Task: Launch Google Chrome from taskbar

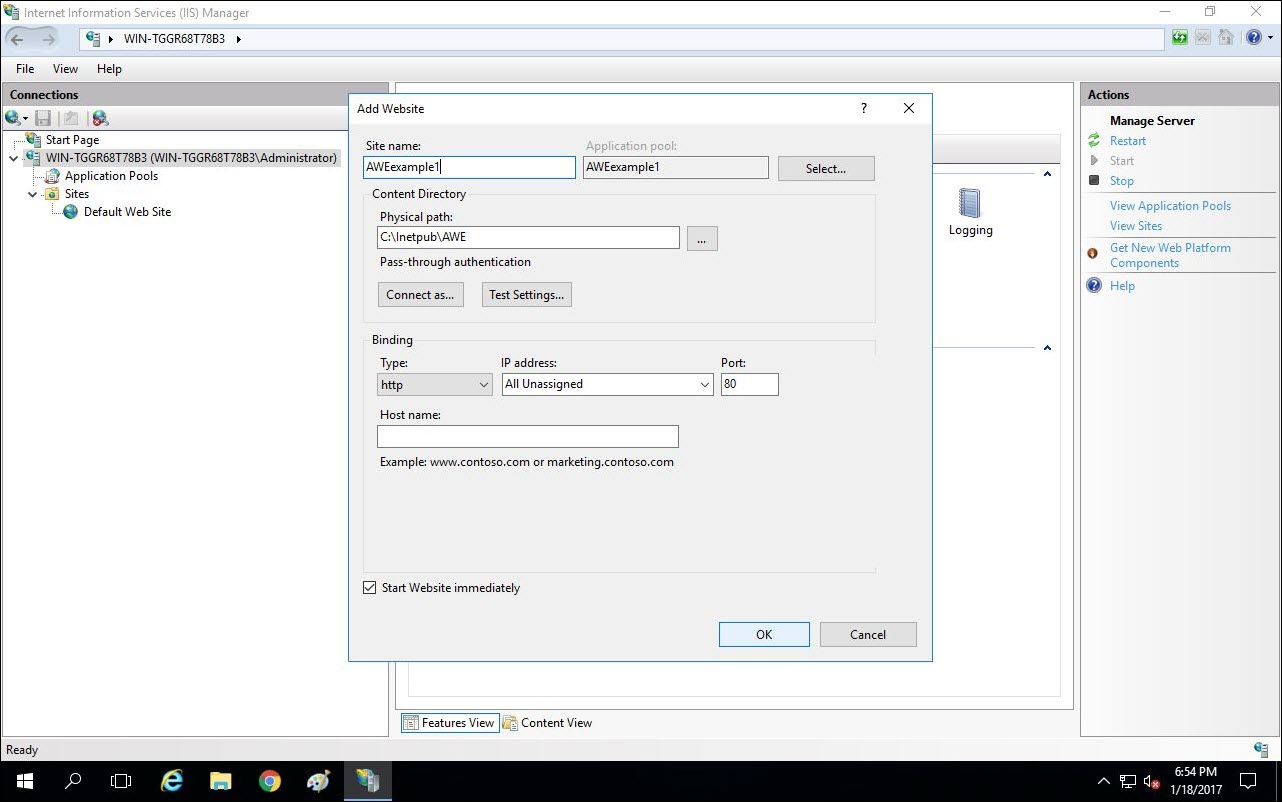Action: (x=270, y=781)
